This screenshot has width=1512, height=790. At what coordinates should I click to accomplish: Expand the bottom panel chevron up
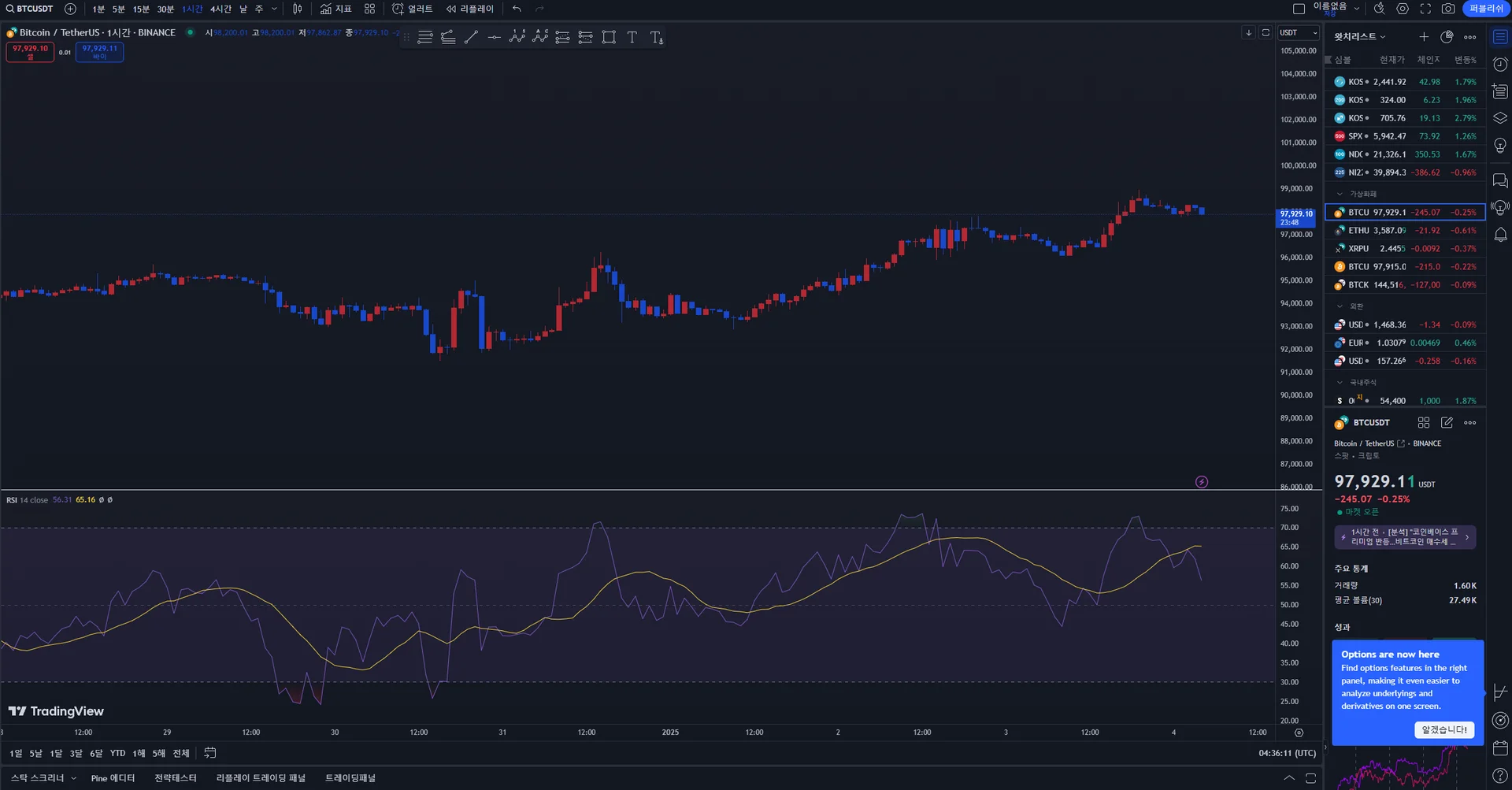coord(1289,778)
